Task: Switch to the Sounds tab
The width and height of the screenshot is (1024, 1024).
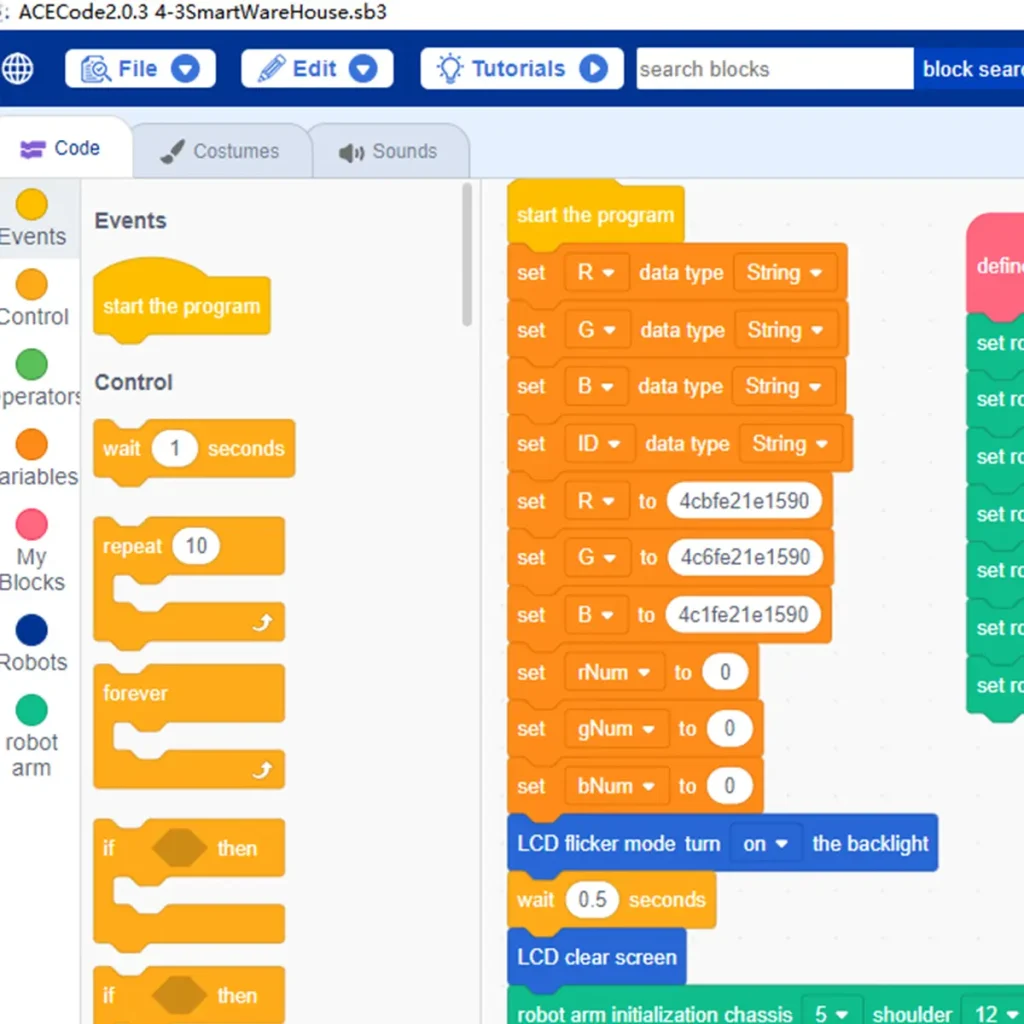Action: click(x=389, y=151)
